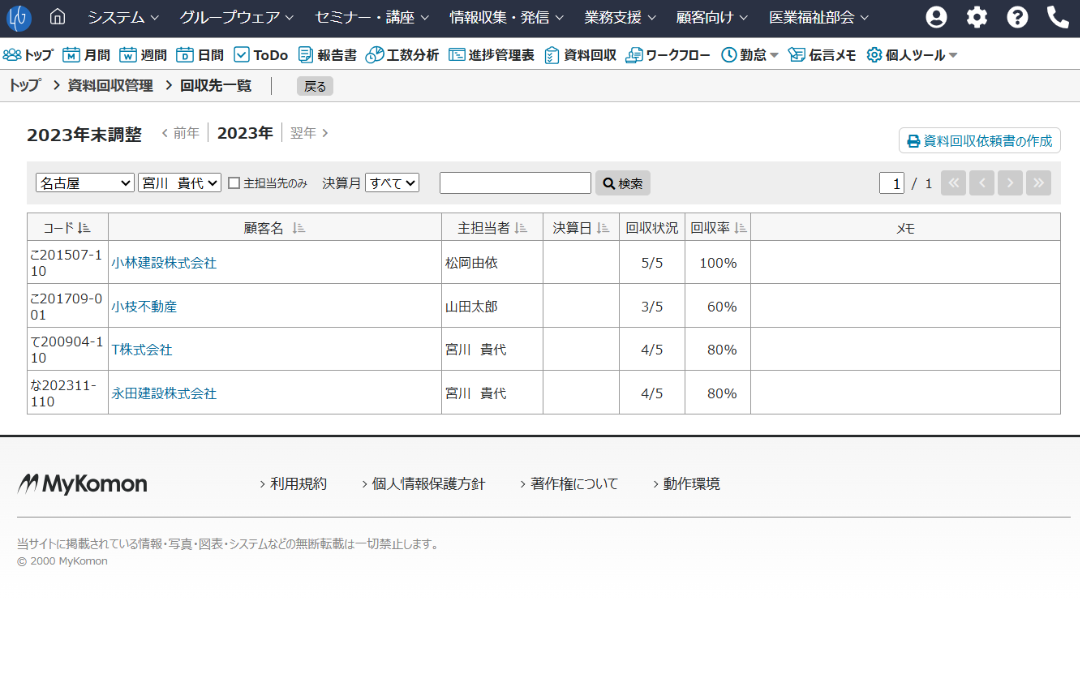Click the home icon in top bar
The height and width of the screenshot is (680, 1080).
(57, 17)
